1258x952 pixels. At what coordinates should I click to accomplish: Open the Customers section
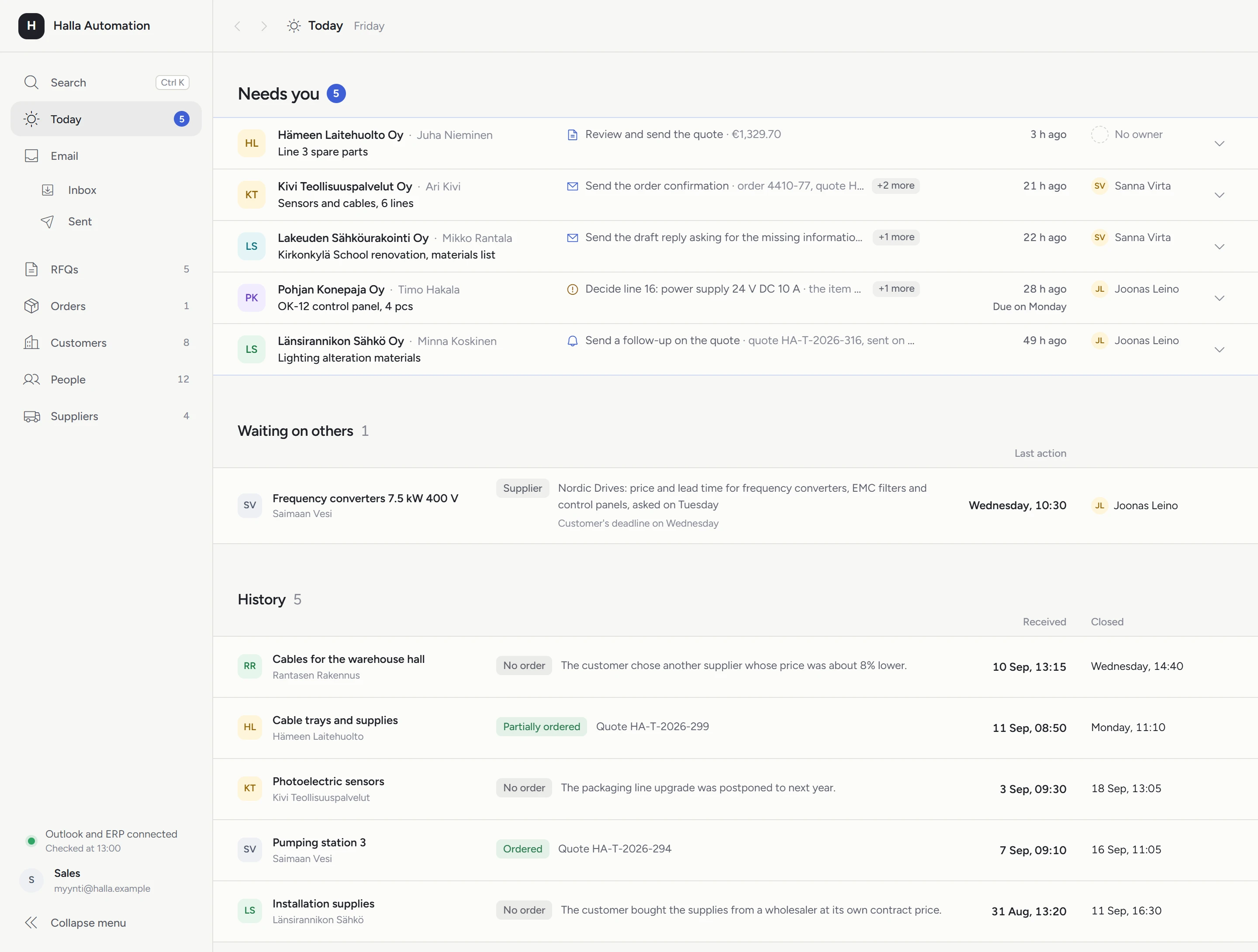click(x=106, y=342)
